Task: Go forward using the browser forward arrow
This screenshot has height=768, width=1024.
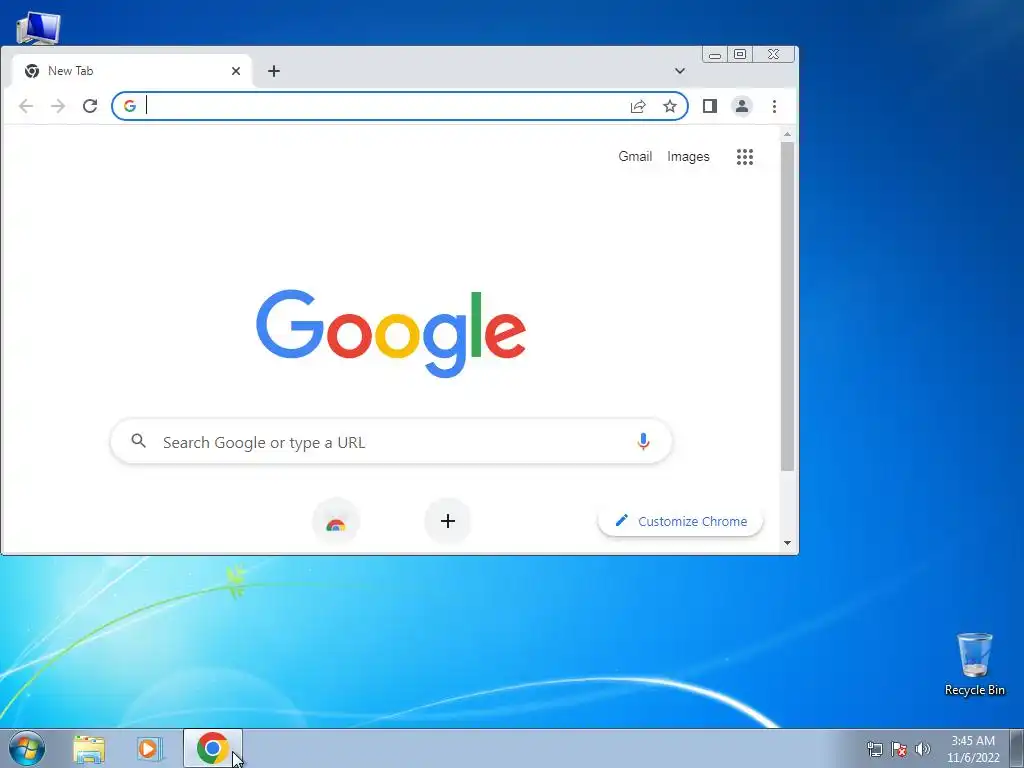Action: (58, 106)
